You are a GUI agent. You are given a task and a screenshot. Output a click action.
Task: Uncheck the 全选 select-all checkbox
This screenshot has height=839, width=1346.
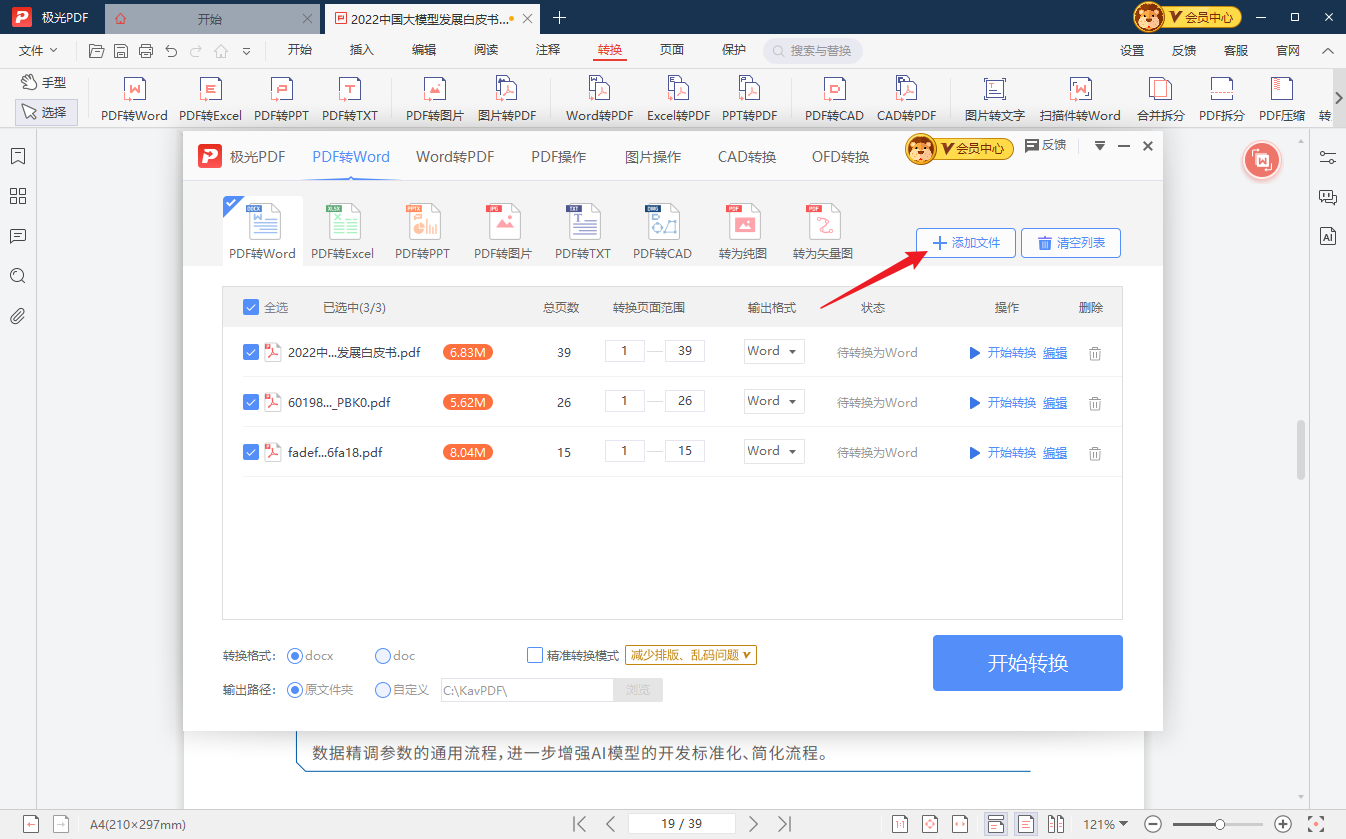251,307
